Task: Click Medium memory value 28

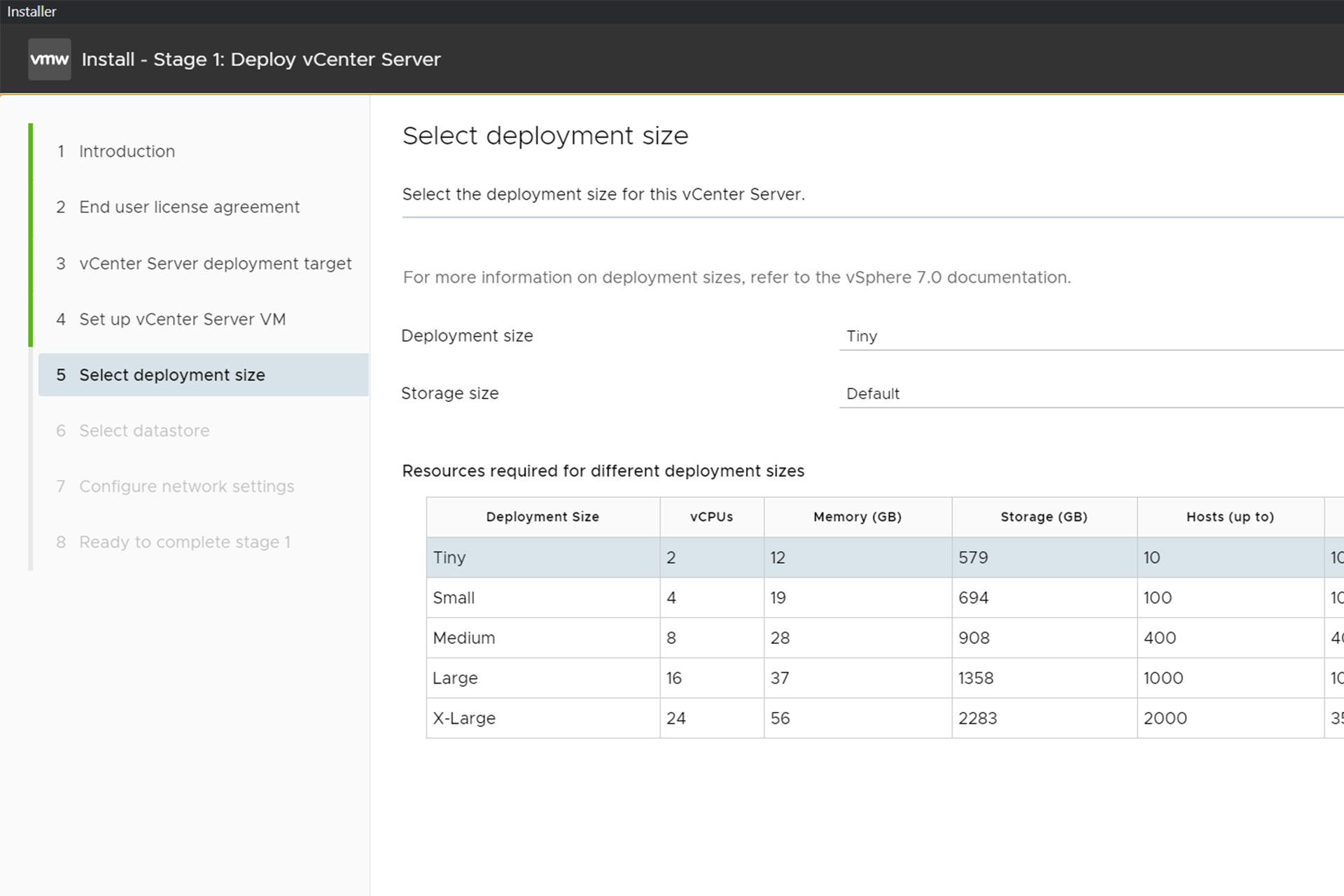Action: click(x=780, y=638)
